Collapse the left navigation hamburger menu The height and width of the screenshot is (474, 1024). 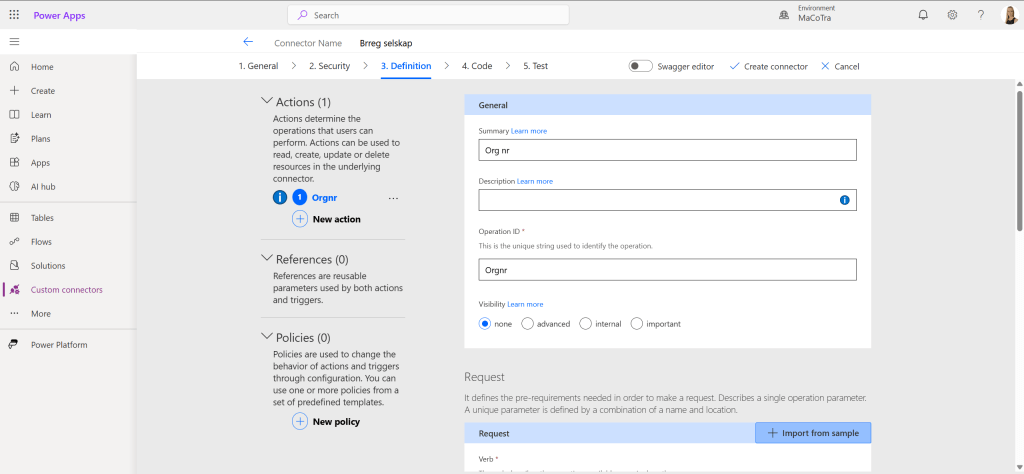coord(14,42)
